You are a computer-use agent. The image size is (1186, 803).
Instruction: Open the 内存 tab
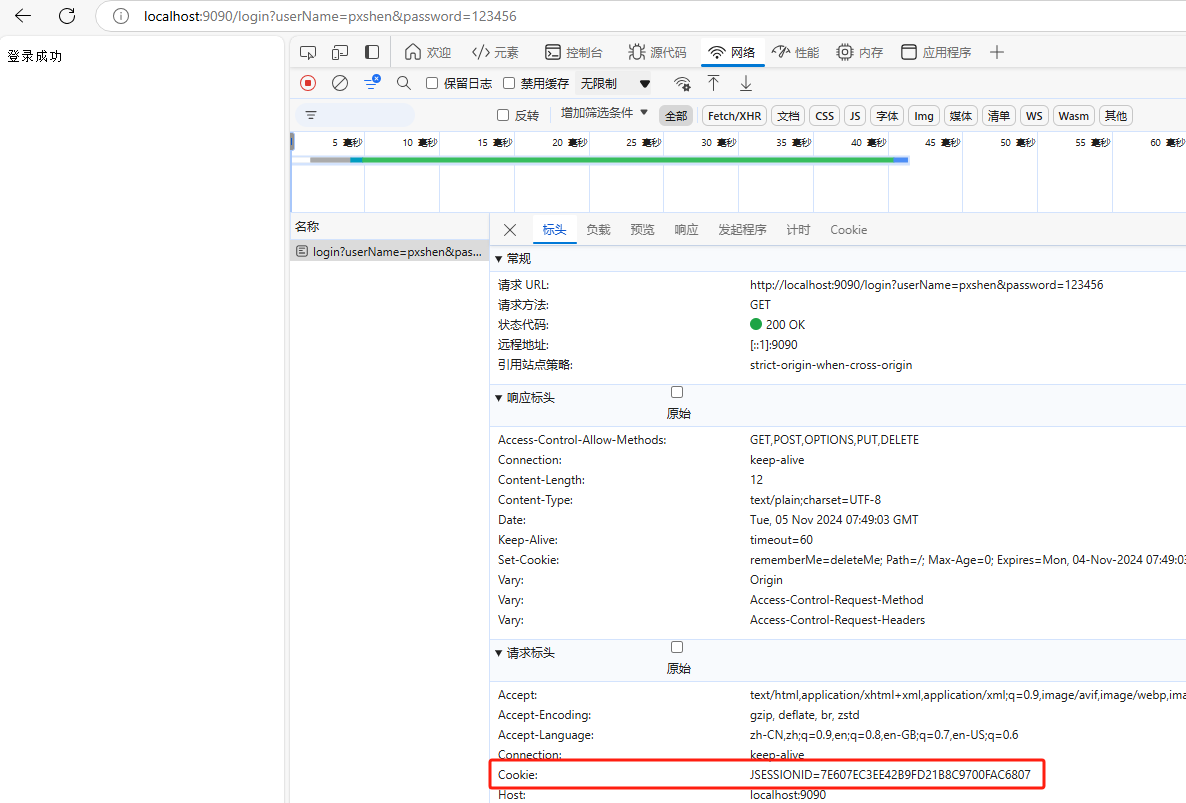860,52
